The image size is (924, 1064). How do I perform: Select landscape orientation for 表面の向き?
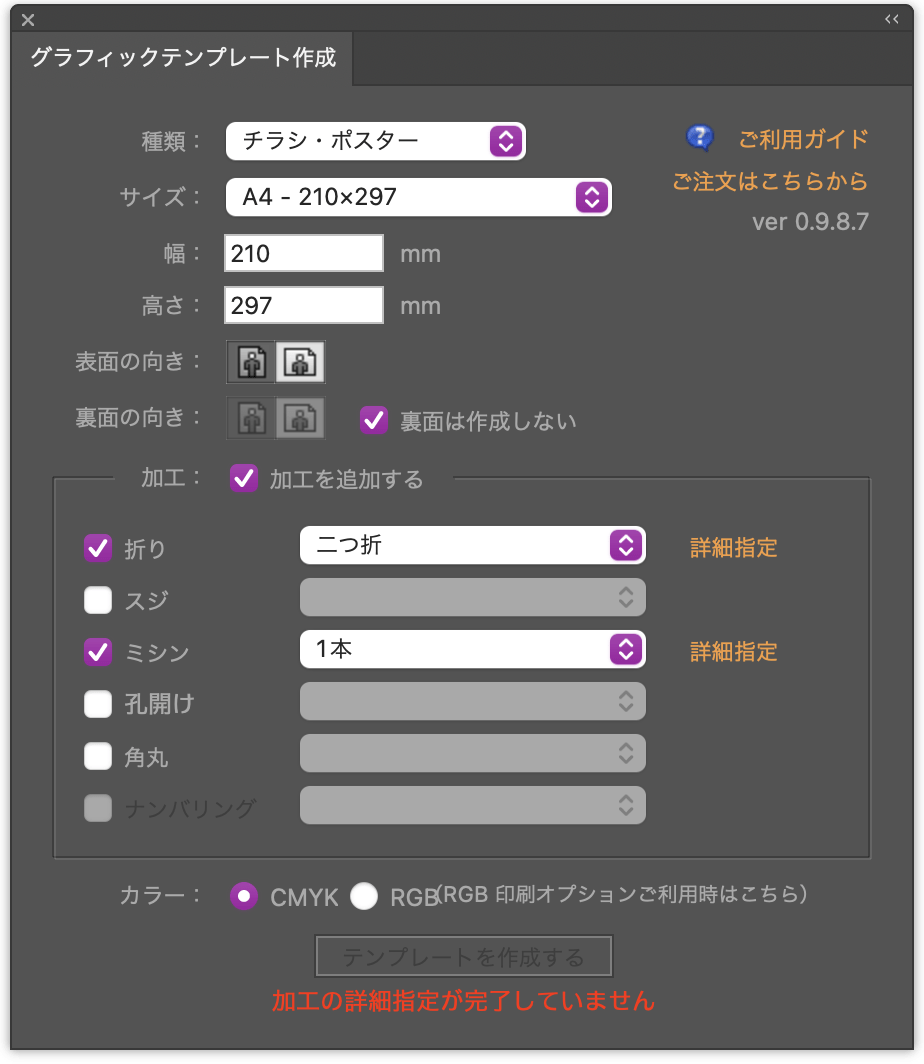pyautogui.click(x=300, y=364)
